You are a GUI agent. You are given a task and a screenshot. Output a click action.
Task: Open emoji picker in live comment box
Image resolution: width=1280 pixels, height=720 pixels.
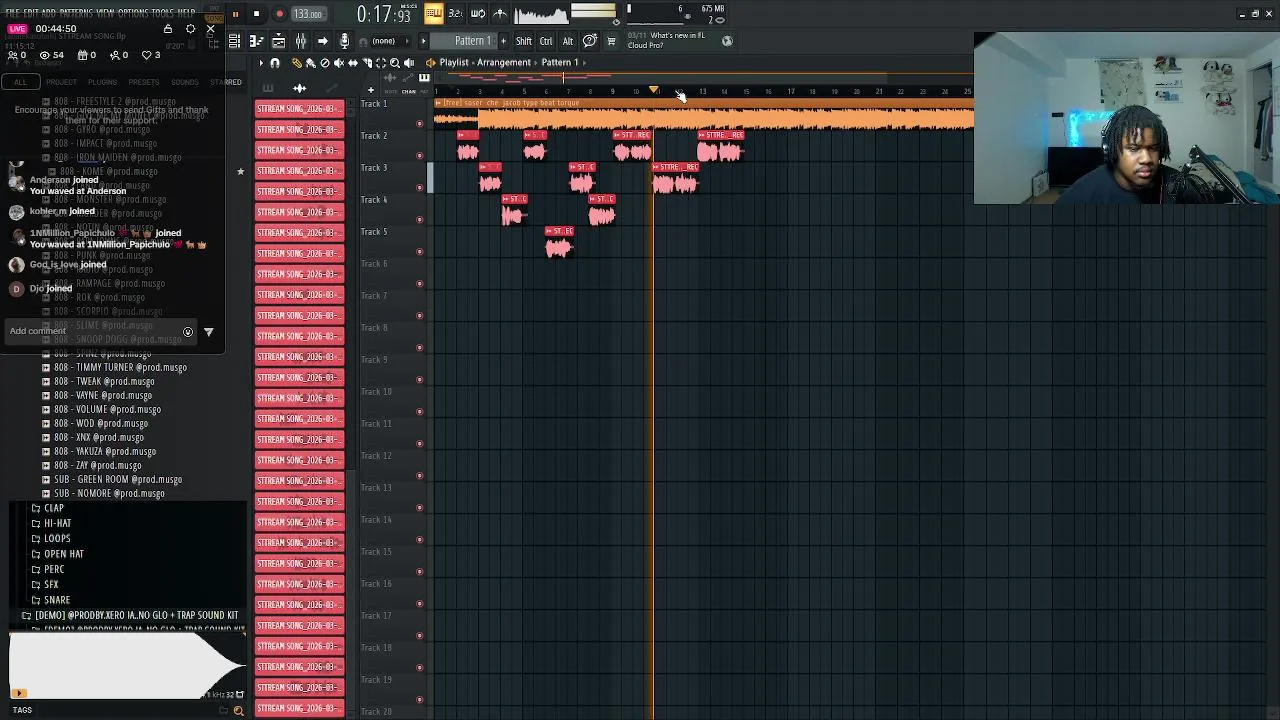187,331
